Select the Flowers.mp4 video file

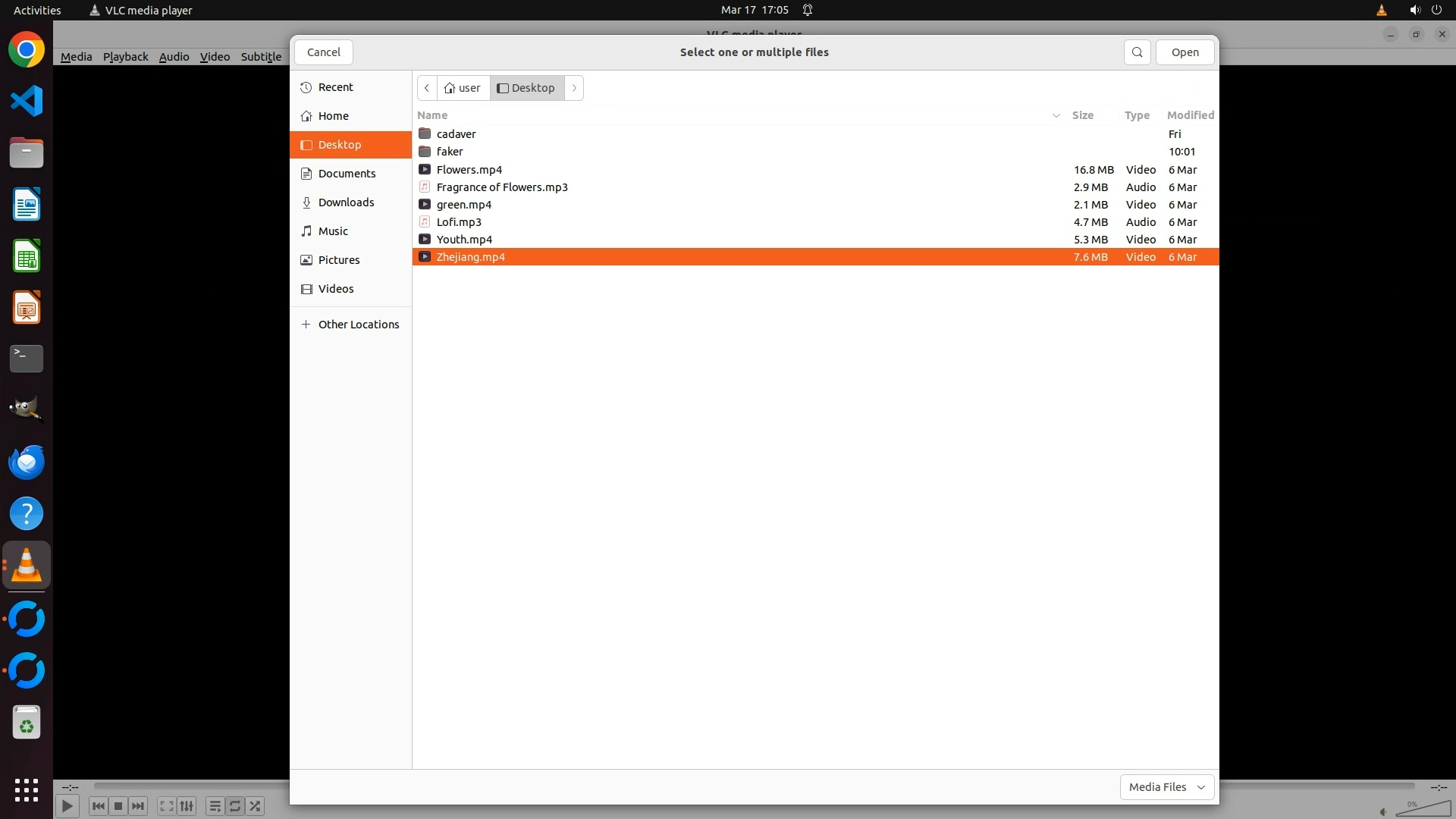pos(469,170)
